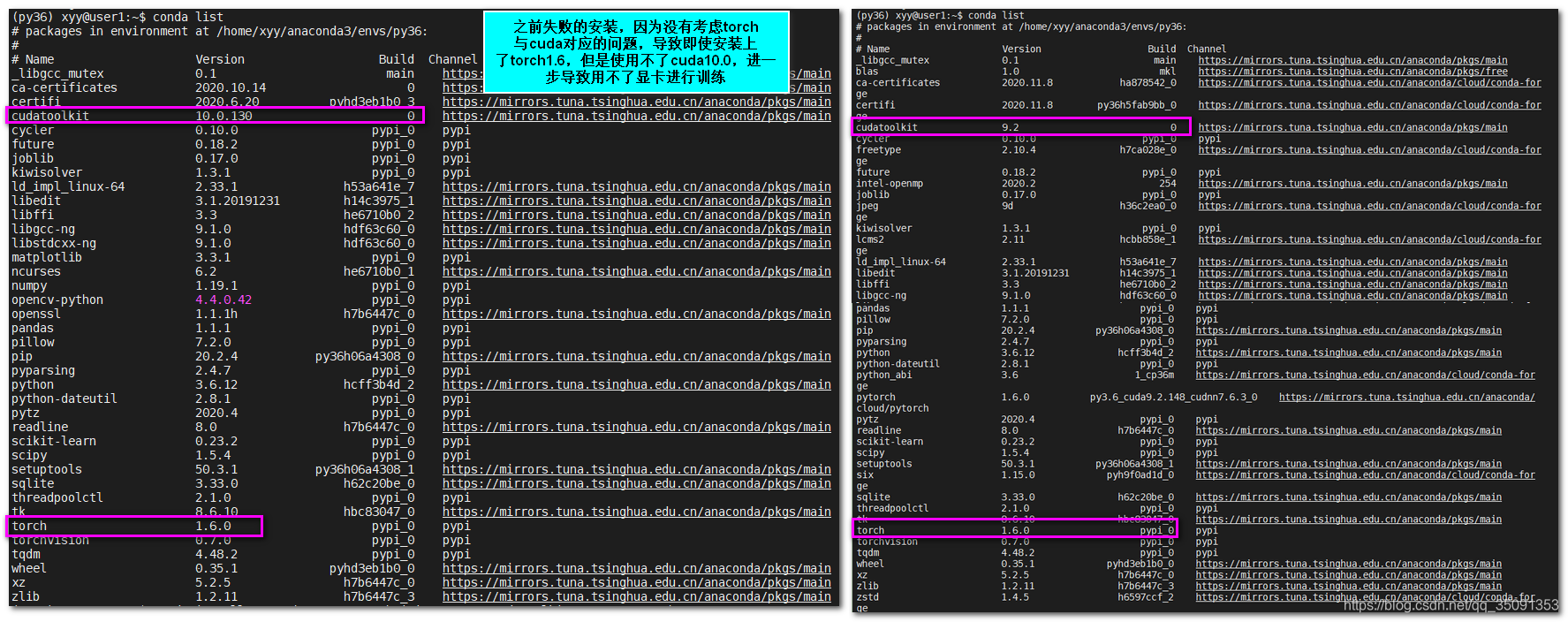The width and height of the screenshot is (1568, 622).
Task: Select kiwisolver name in right terminal
Action: point(884,228)
